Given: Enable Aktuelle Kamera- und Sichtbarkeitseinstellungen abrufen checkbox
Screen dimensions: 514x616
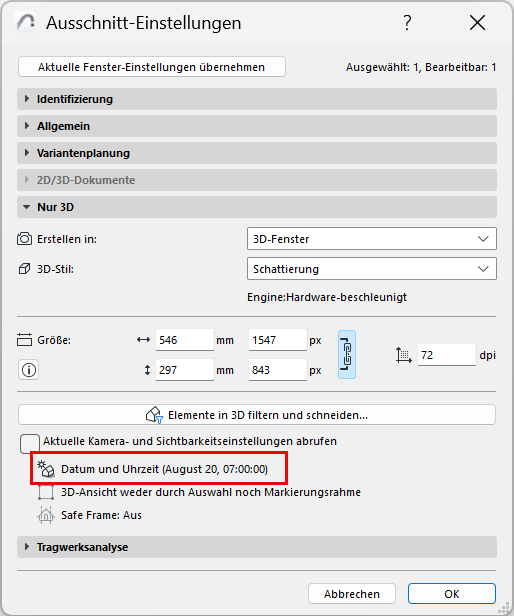Looking at the screenshot, I should tap(30, 444).
